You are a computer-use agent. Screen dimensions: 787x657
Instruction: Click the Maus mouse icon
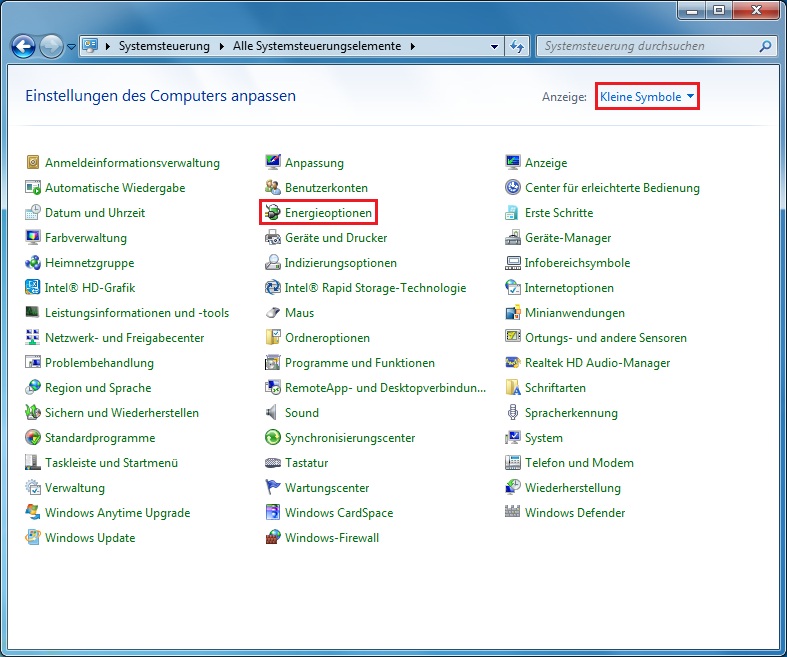click(273, 313)
